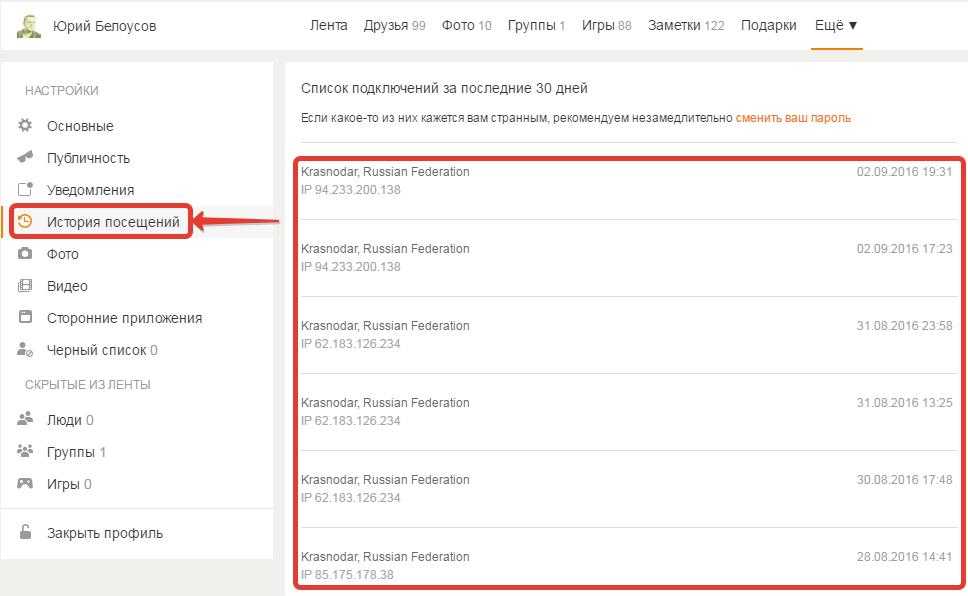Open Уведомления settings
968x596 pixels.
[x=91, y=190]
